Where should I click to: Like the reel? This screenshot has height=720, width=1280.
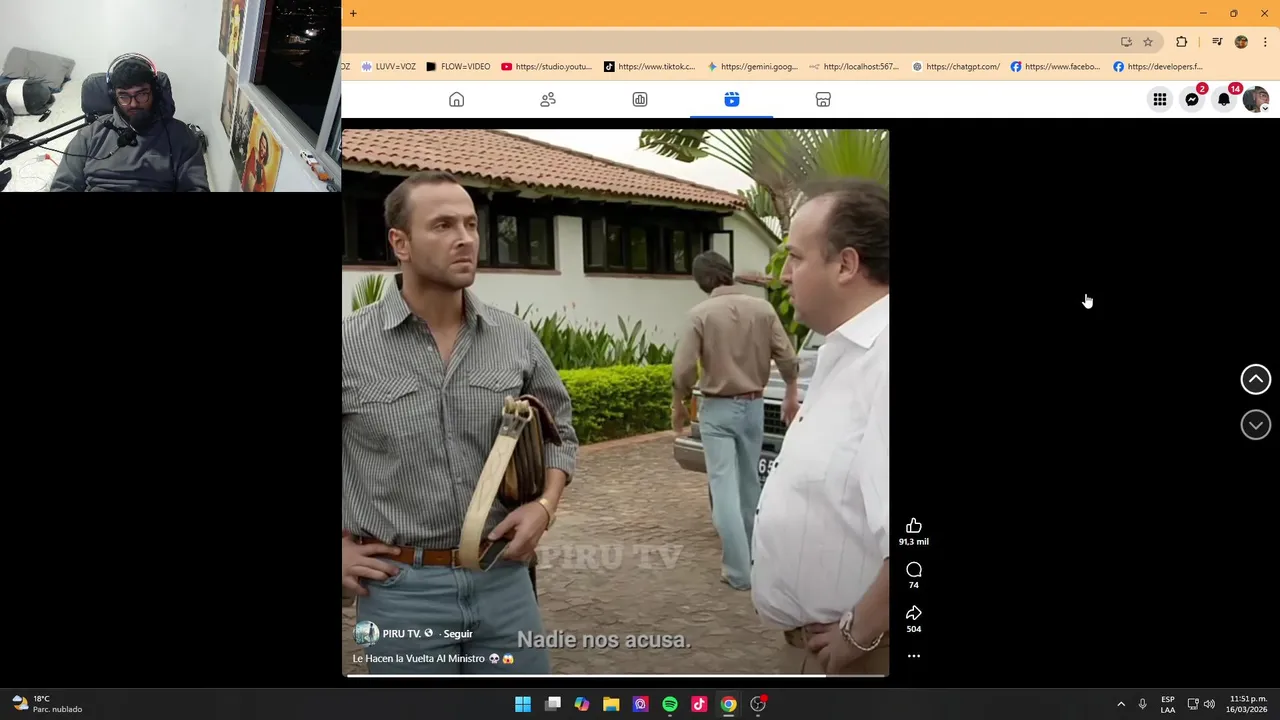(x=913, y=526)
